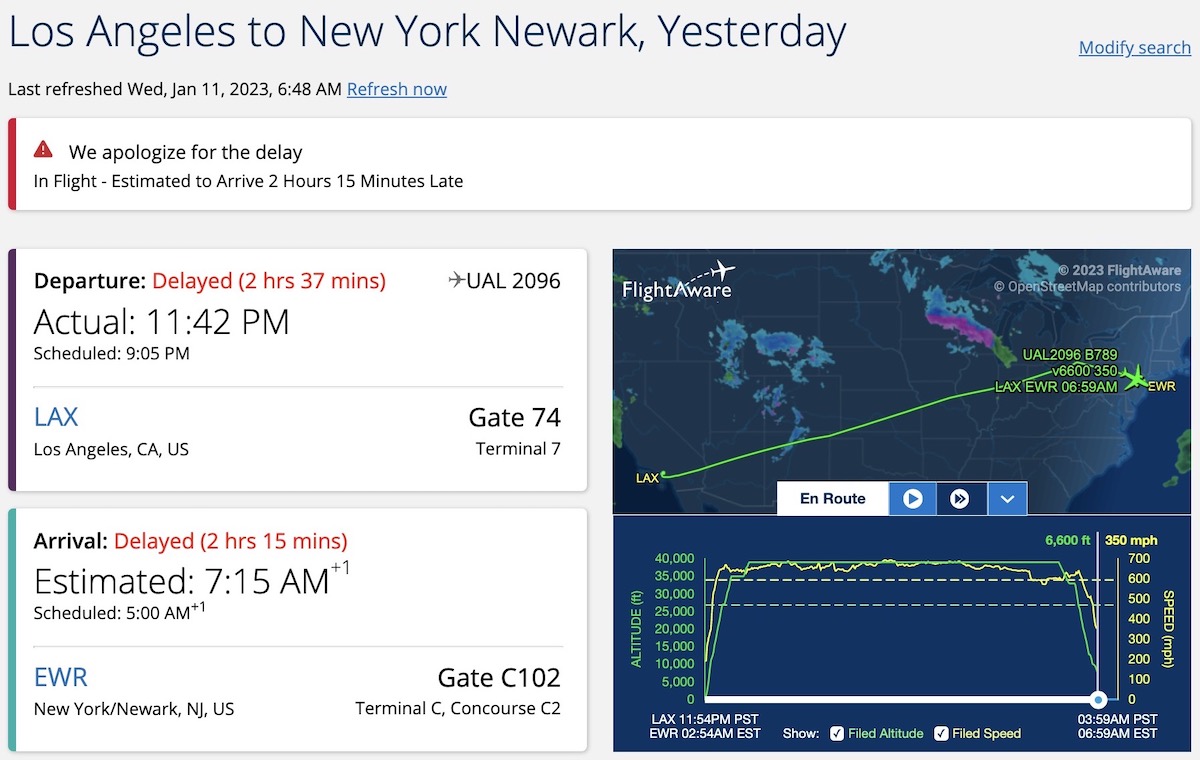Click the green airplane icon near EWR
Screen dimensions: 1200x760
1133,378
